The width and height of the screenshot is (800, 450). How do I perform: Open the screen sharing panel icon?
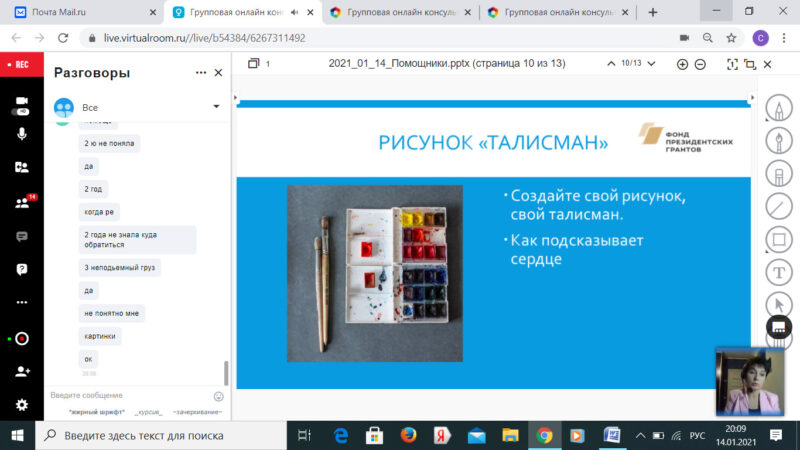click(21, 167)
